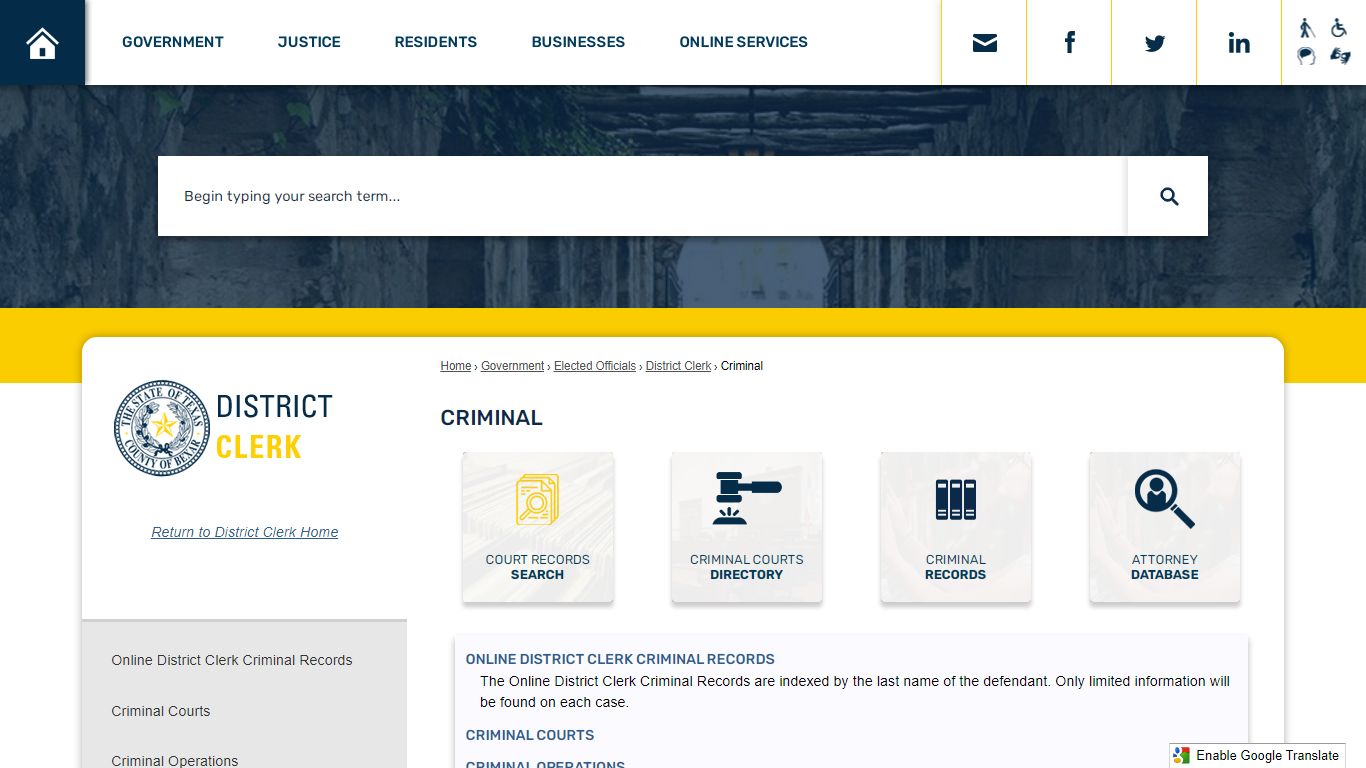Click Elected Officials in the breadcrumb
The height and width of the screenshot is (768, 1366).
(595, 366)
